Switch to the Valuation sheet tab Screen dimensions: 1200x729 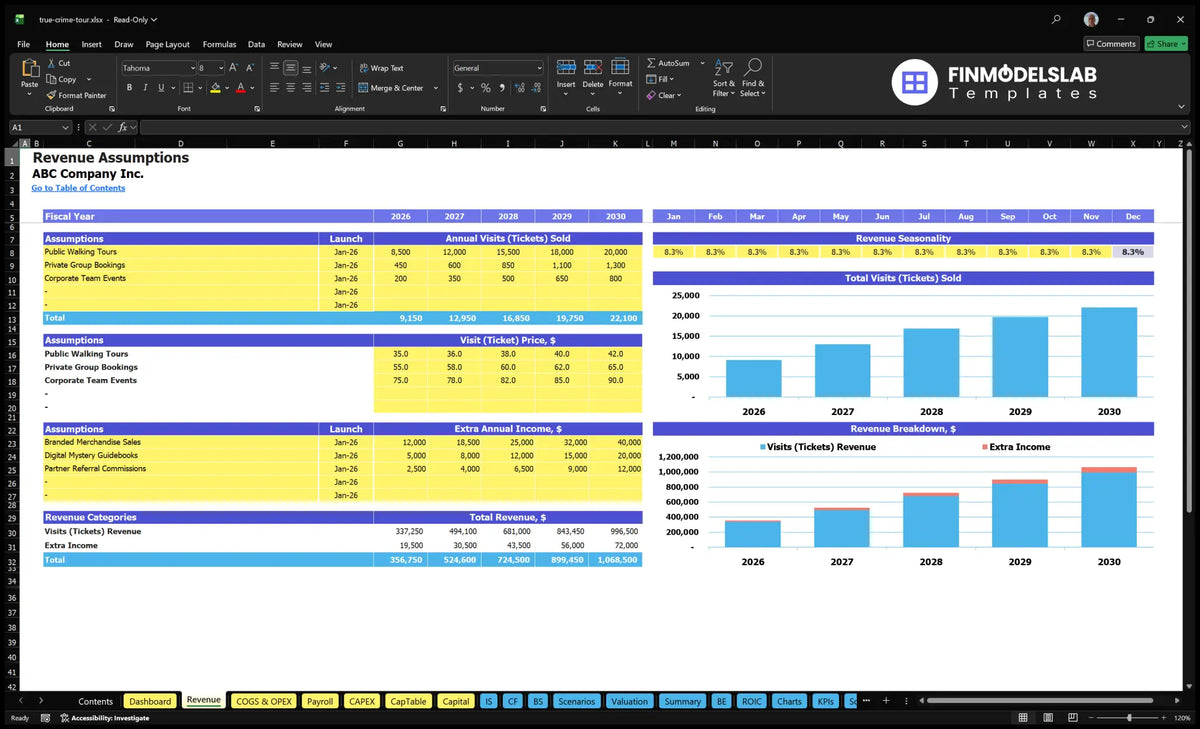click(629, 701)
